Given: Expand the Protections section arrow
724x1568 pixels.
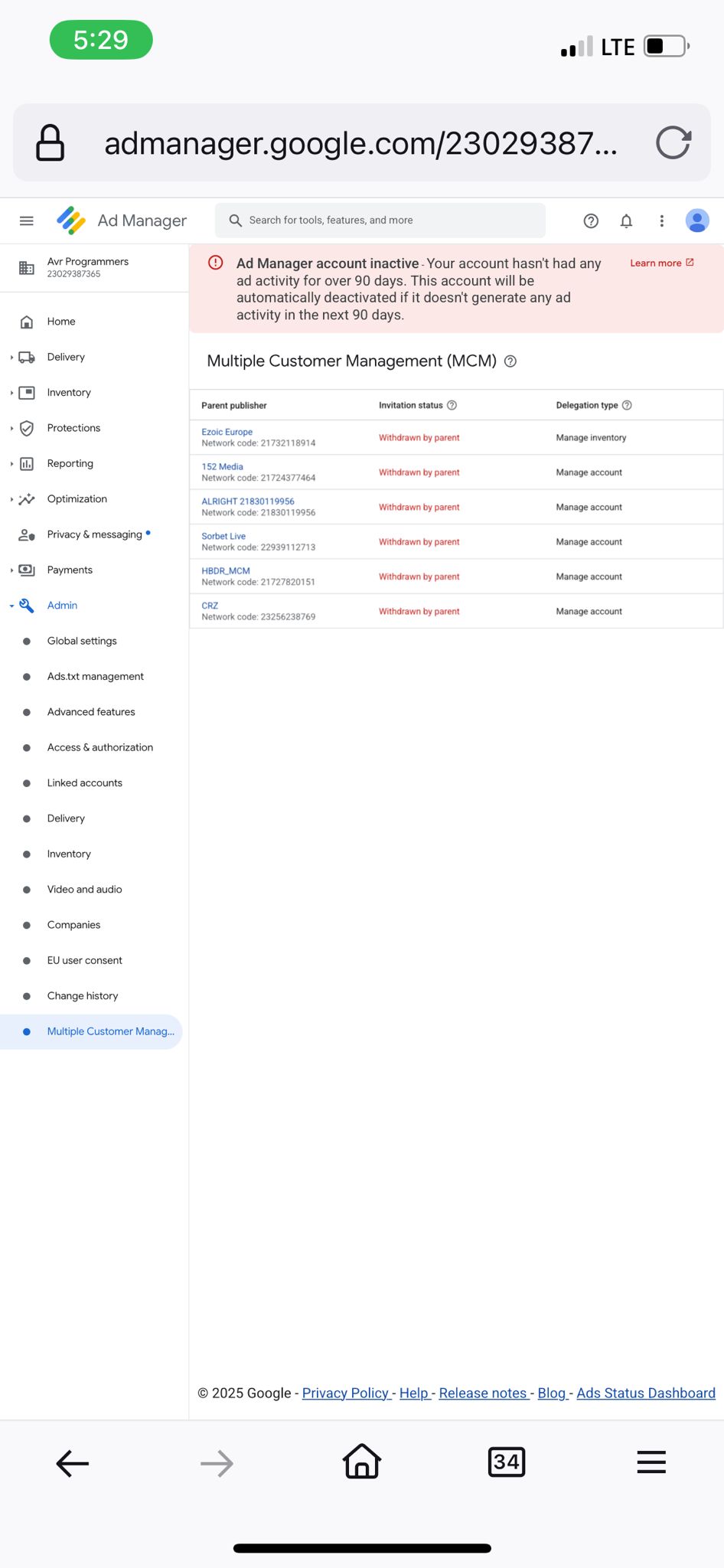Looking at the screenshot, I should 12,429.
